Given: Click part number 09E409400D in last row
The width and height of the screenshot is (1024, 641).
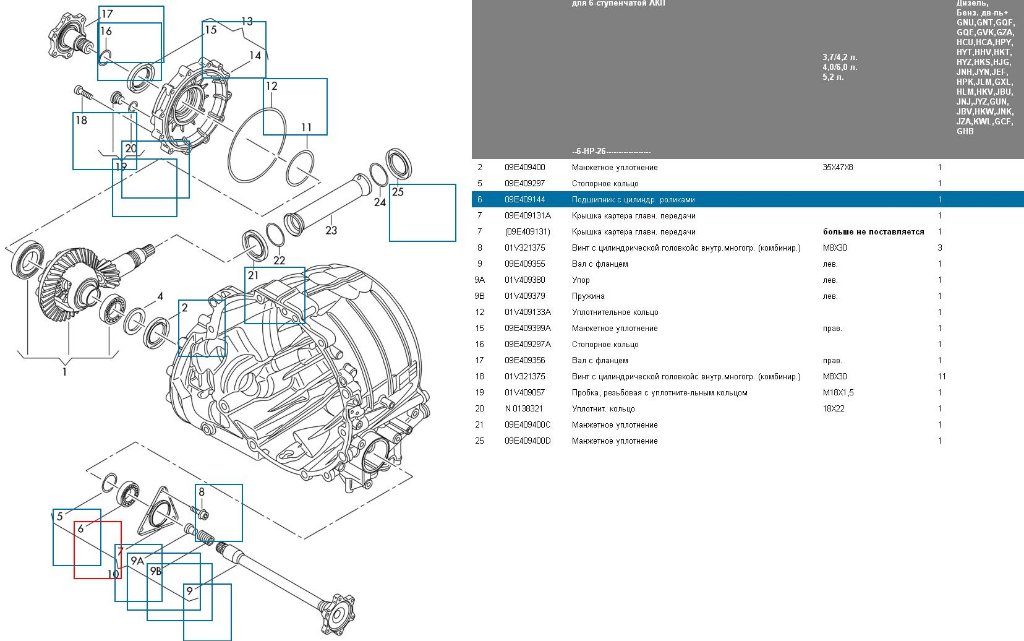Looking at the screenshot, I should click(528, 440).
